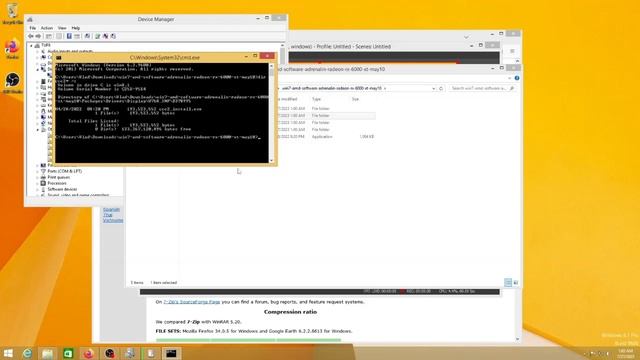640x360 pixels.
Task: Open Action menu in Device Manager
Action: [x=47, y=28]
